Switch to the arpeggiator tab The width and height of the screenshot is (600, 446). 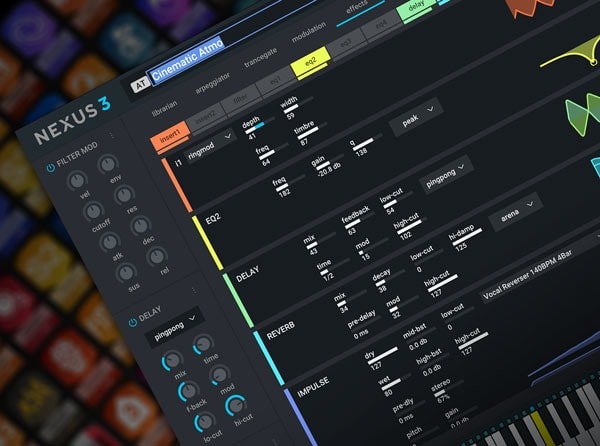[x=212, y=83]
